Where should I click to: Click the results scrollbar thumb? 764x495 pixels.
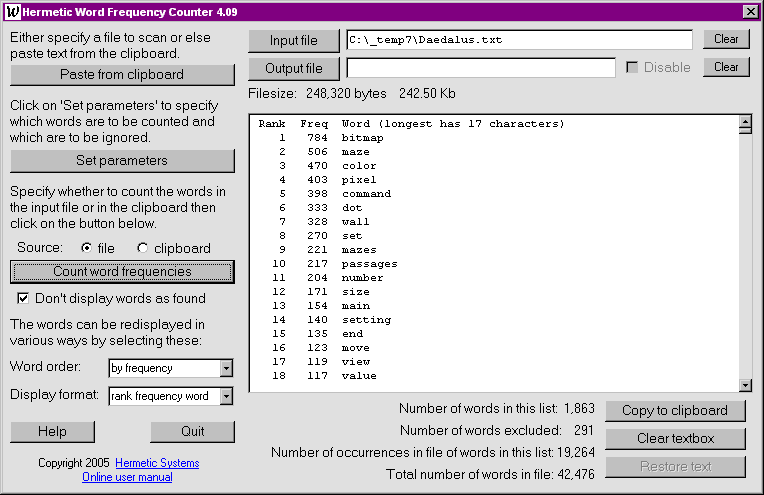click(x=745, y=130)
